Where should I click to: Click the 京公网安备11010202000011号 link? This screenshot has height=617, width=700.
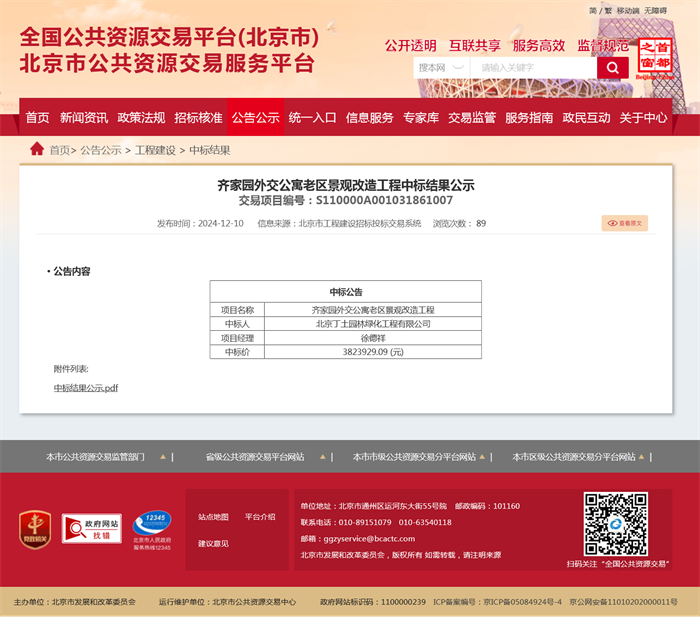(623, 602)
